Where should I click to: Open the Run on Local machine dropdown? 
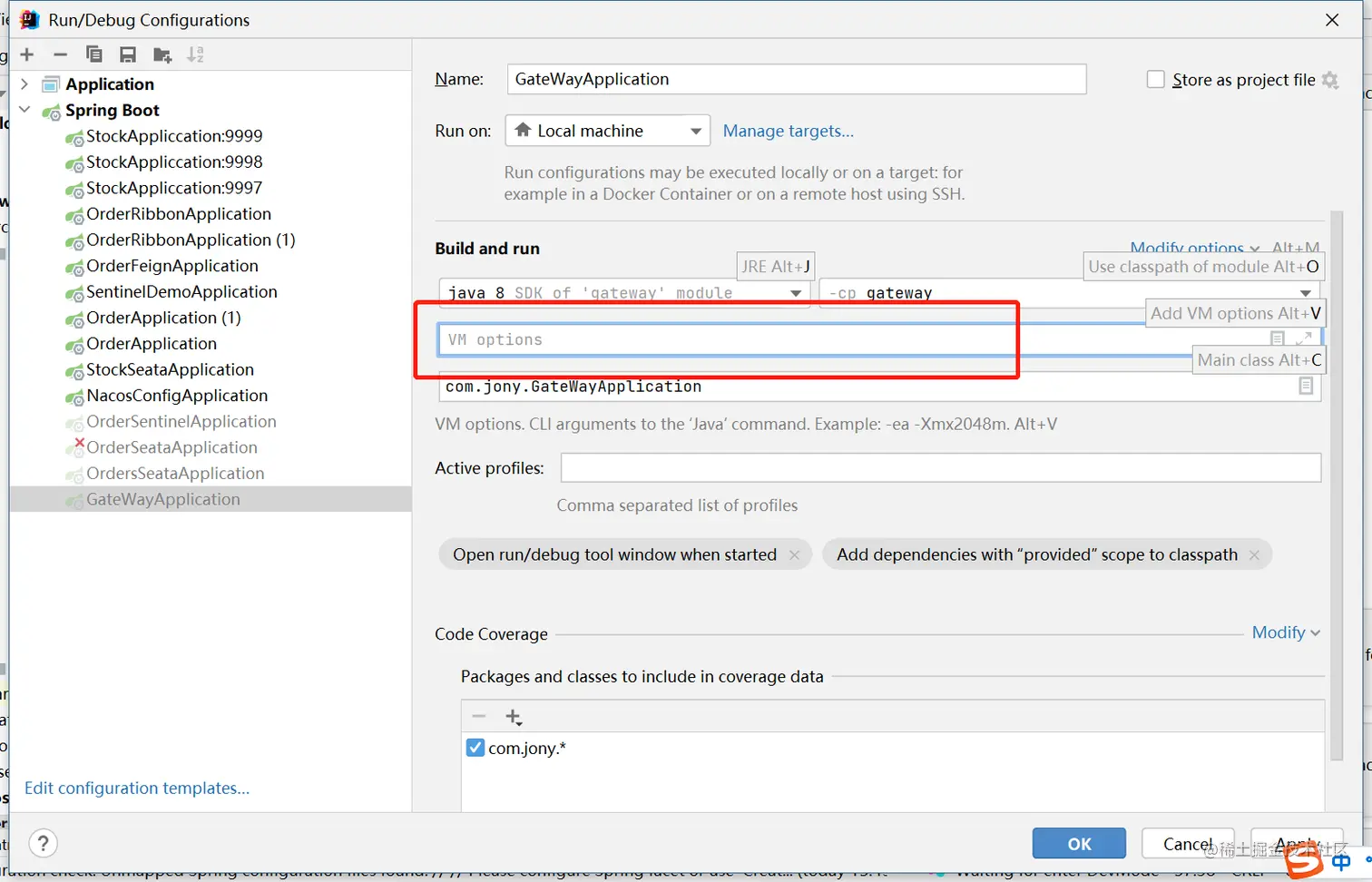[x=608, y=131]
